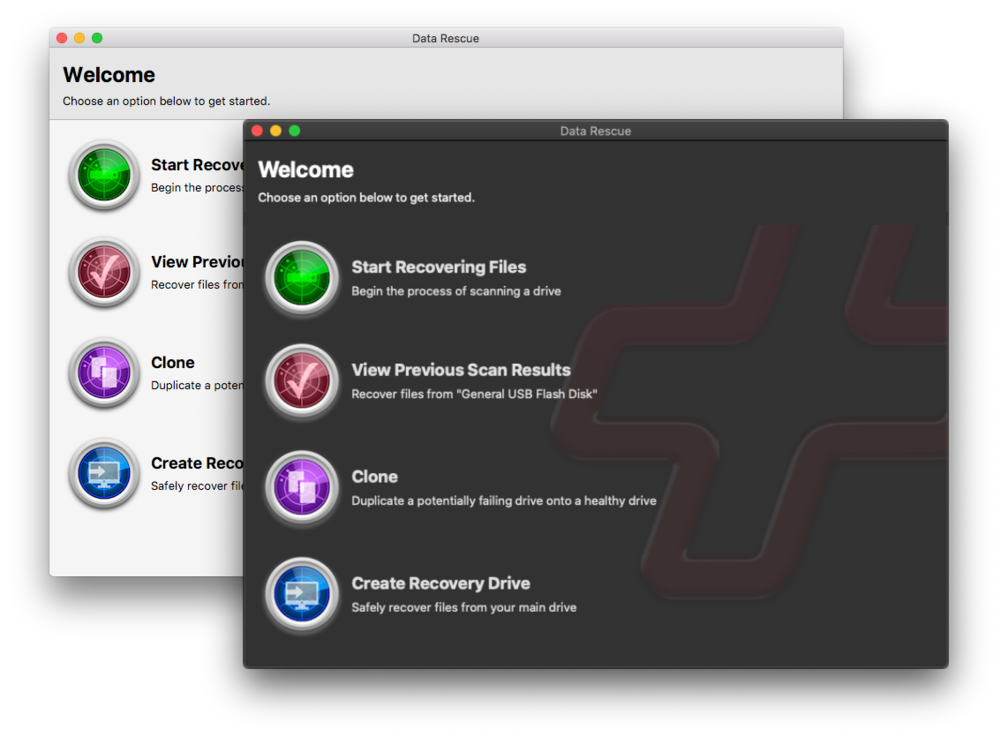The height and width of the screenshot is (737, 1000).
Task: Open "View Previous Scan Results" in dark window
Action: pyautogui.click(x=461, y=370)
